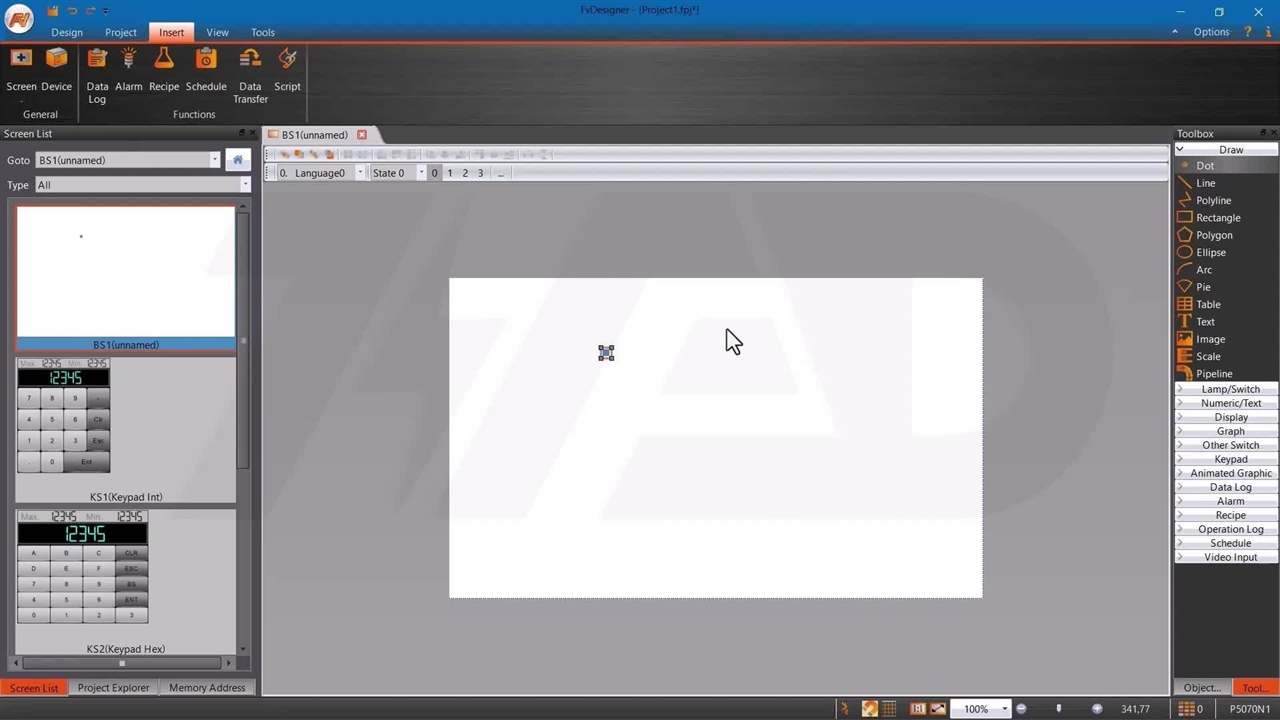Select the Rectangle draw tool
This screenshot has height=720, width=1280.
(1217, 218)
